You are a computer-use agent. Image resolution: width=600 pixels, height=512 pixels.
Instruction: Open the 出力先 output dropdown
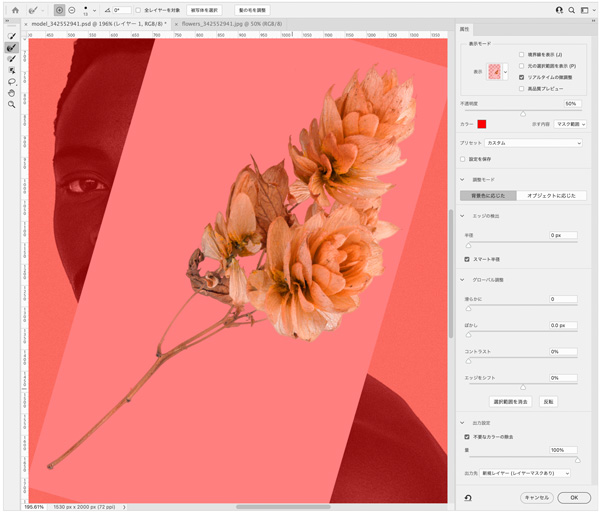coord(525,473)
